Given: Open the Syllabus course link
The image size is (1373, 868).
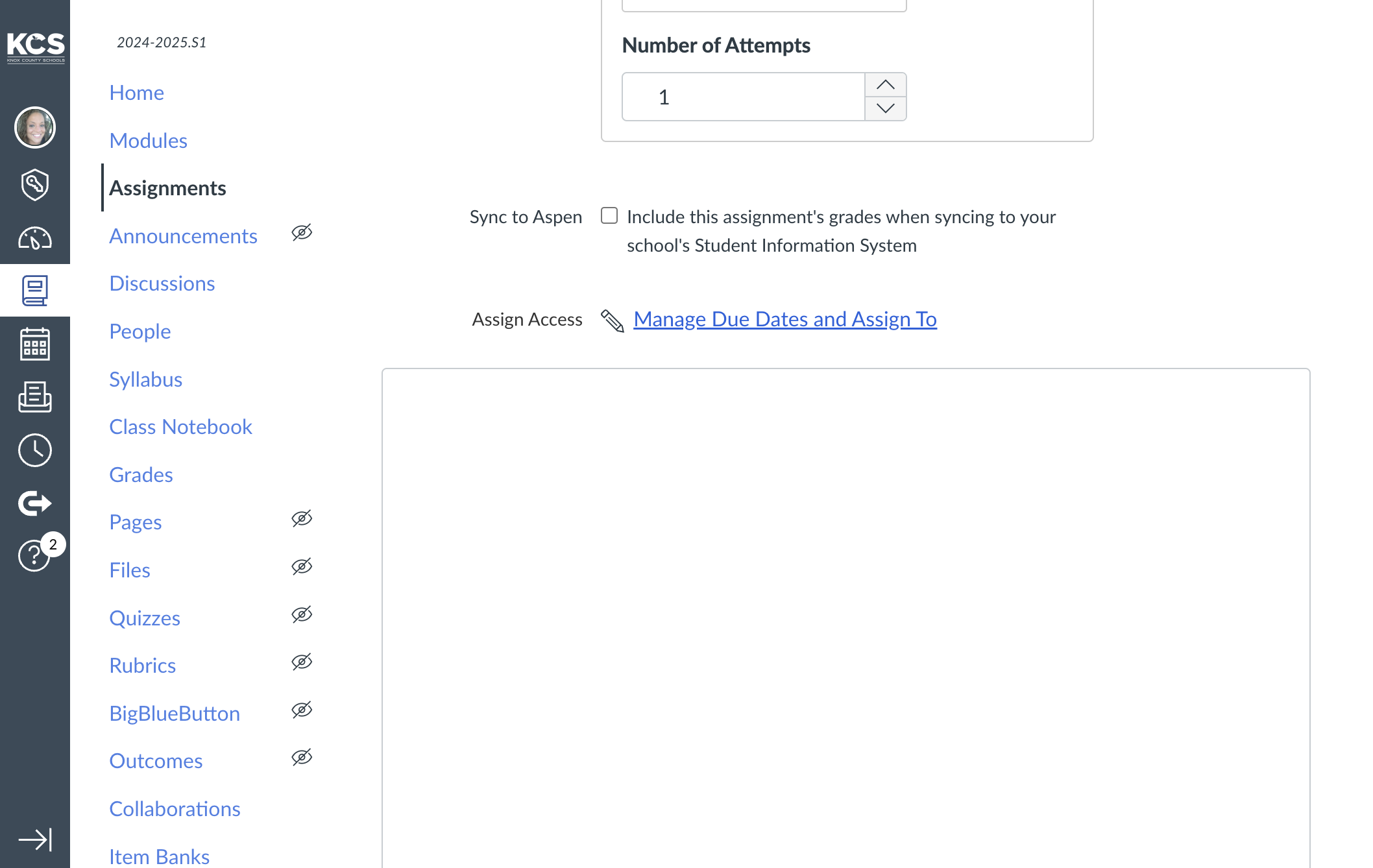Looking at the screenshot, I should coord(146,380).
